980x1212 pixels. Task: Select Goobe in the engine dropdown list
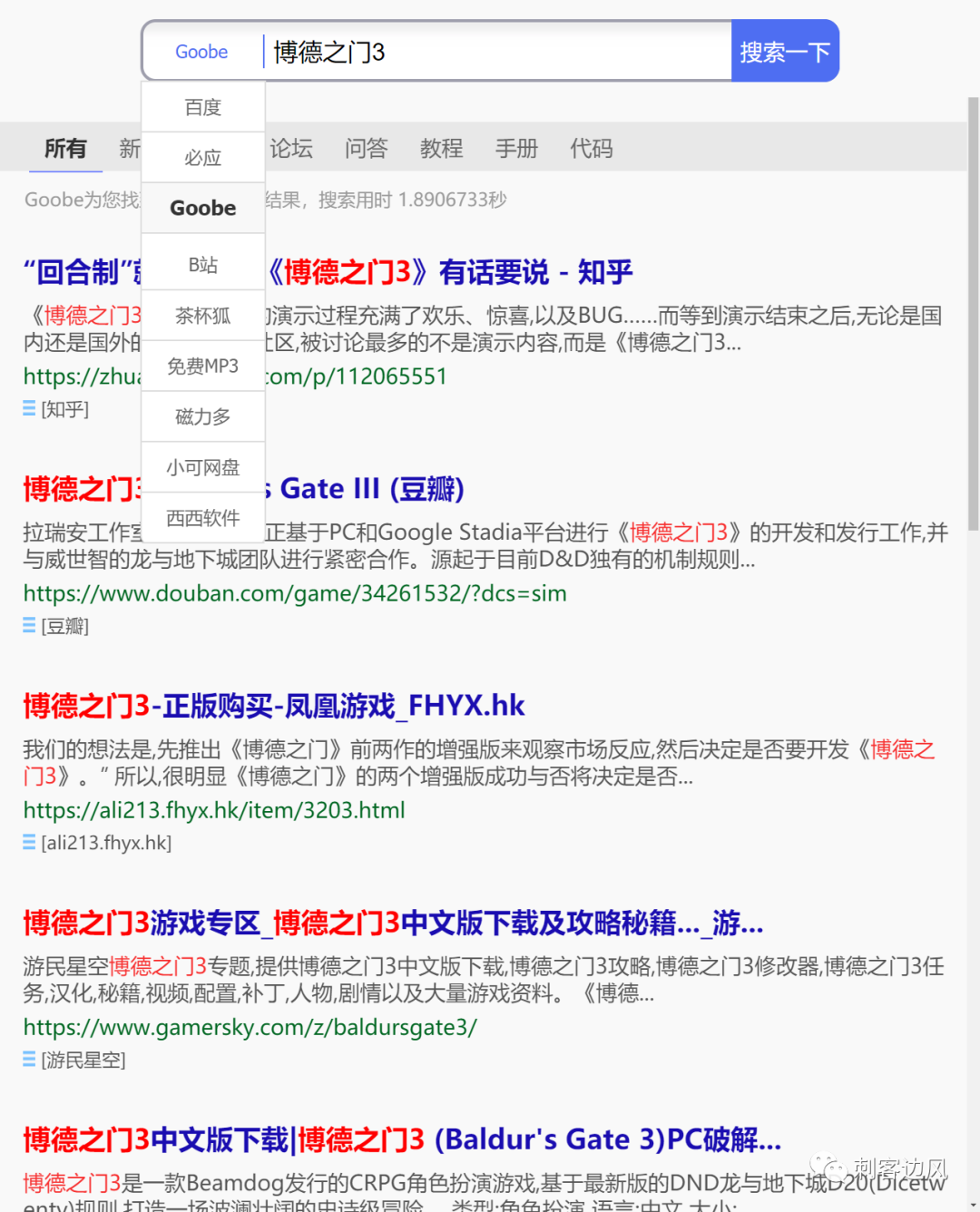(x=203, y=209)
